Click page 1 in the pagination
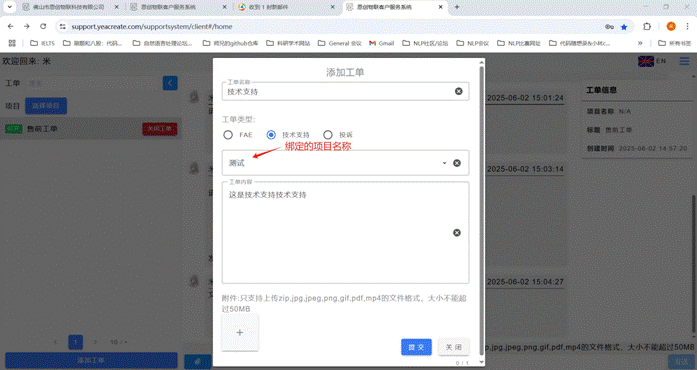This screenshot has height=370, width=697. pos(76,342)
